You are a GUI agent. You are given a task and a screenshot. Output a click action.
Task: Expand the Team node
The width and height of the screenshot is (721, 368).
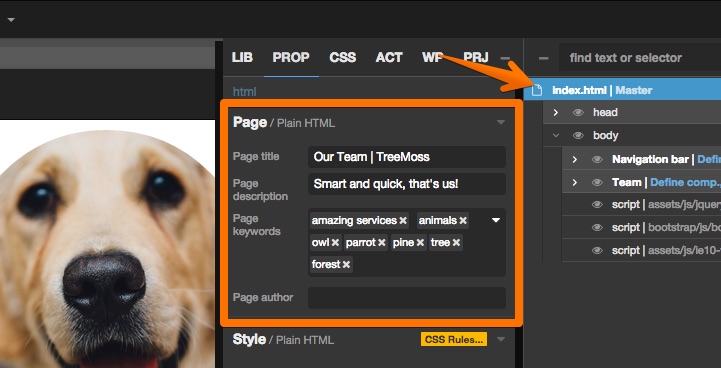click(574, 182)
